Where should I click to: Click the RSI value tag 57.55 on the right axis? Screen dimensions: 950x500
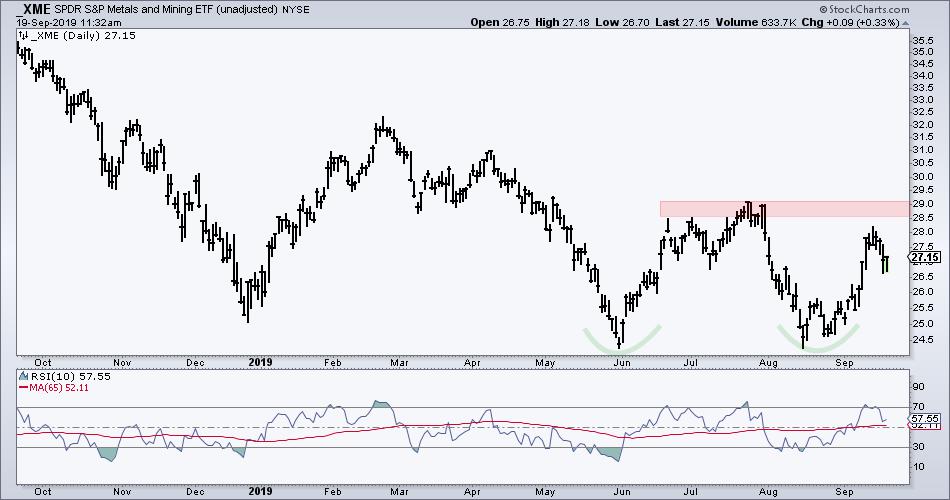pos(925,418)
